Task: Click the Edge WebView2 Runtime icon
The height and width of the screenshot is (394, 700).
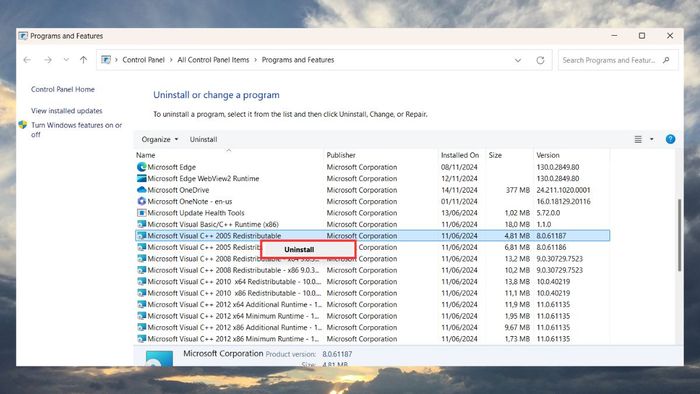Action: coord(142,178)
